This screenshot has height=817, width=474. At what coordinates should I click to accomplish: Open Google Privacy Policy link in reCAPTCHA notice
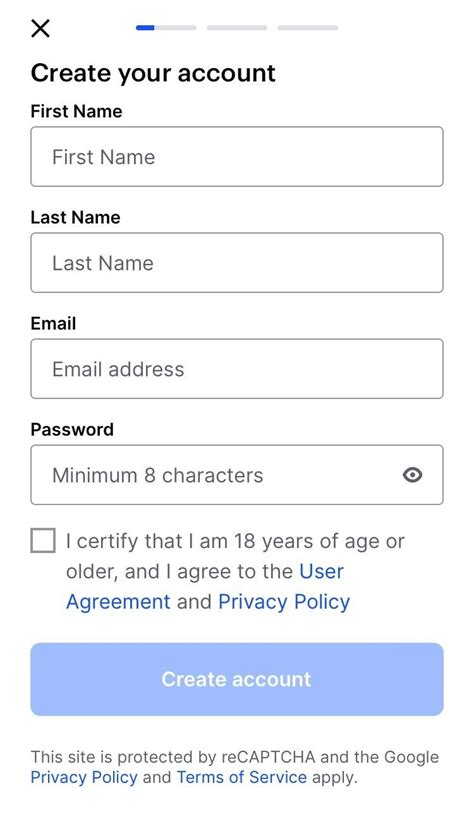[84, 777]
